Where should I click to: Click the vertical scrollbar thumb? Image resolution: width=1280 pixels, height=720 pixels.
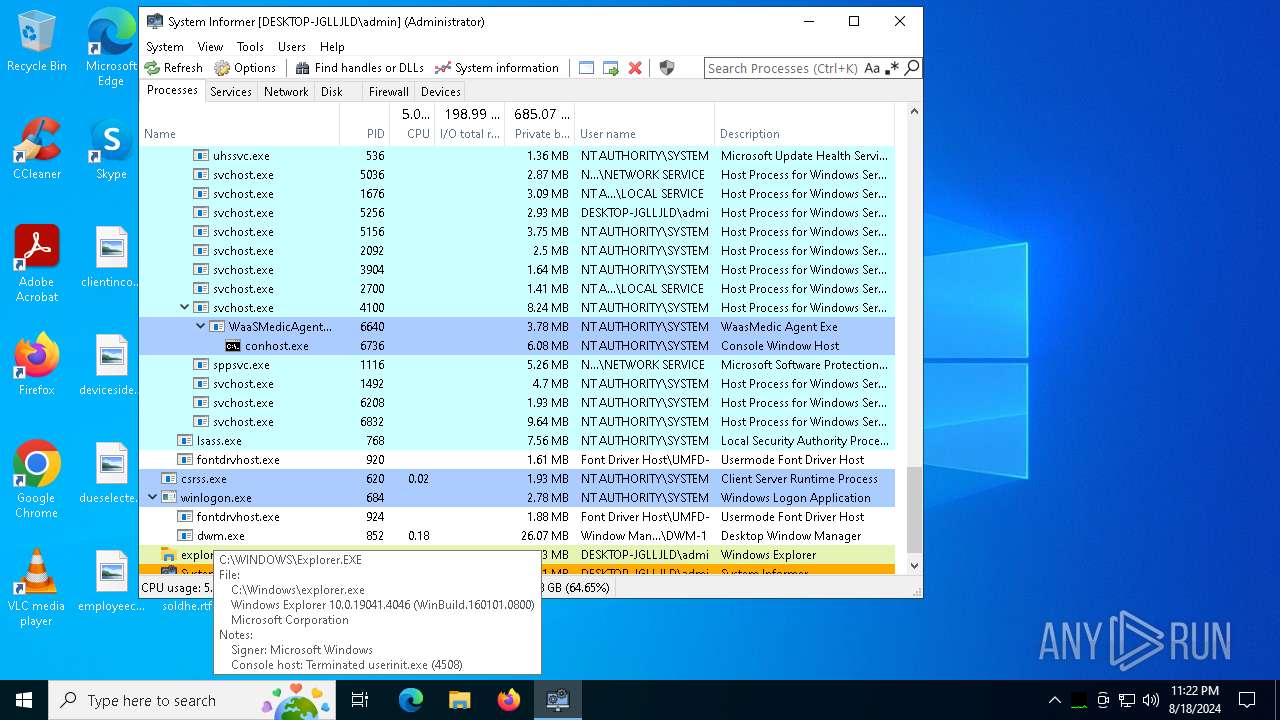pyautogui.click(x=913, y=510)
